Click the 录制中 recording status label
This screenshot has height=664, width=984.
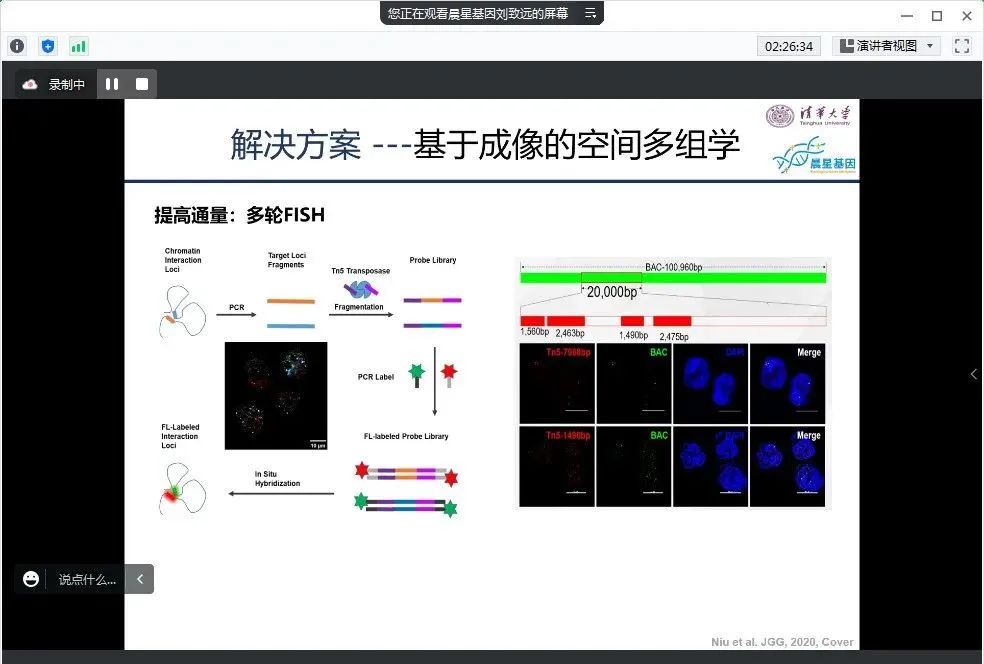pos(67,85)
